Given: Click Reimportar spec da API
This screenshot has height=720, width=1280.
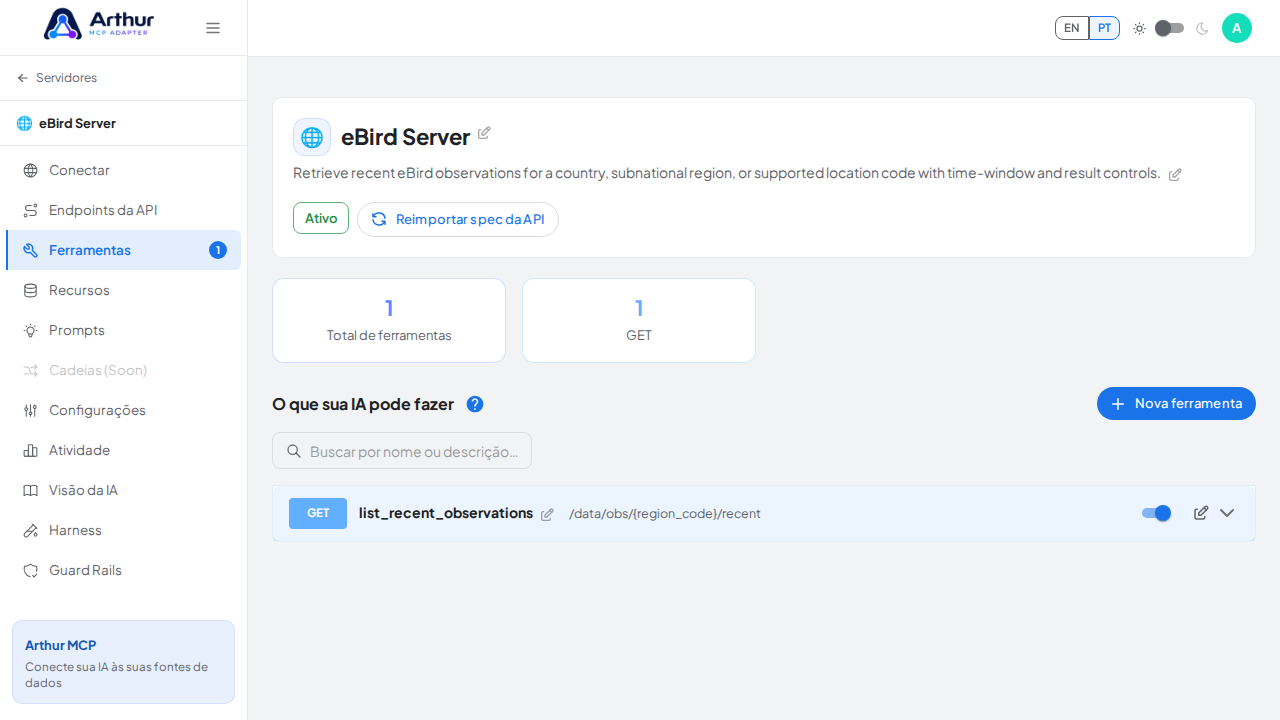Looking at the screenshot, I should coord(458,219).
